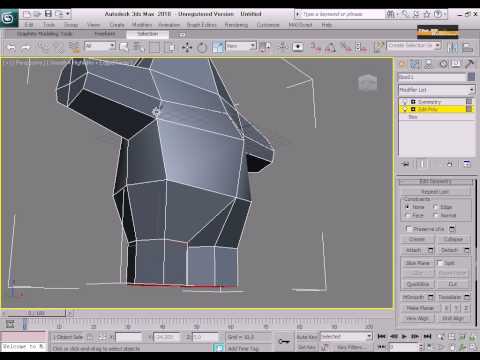The image size is (480, 360).
Task: Click the Repeat Last button
Action: [x=435, y=192]
